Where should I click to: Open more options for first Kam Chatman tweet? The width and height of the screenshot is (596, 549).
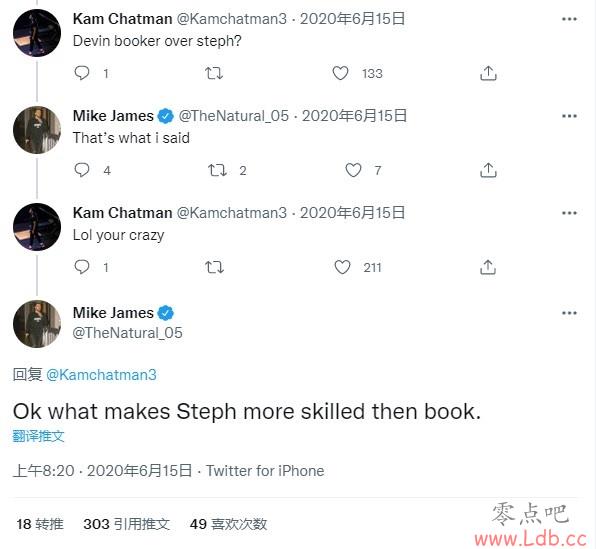569,19
